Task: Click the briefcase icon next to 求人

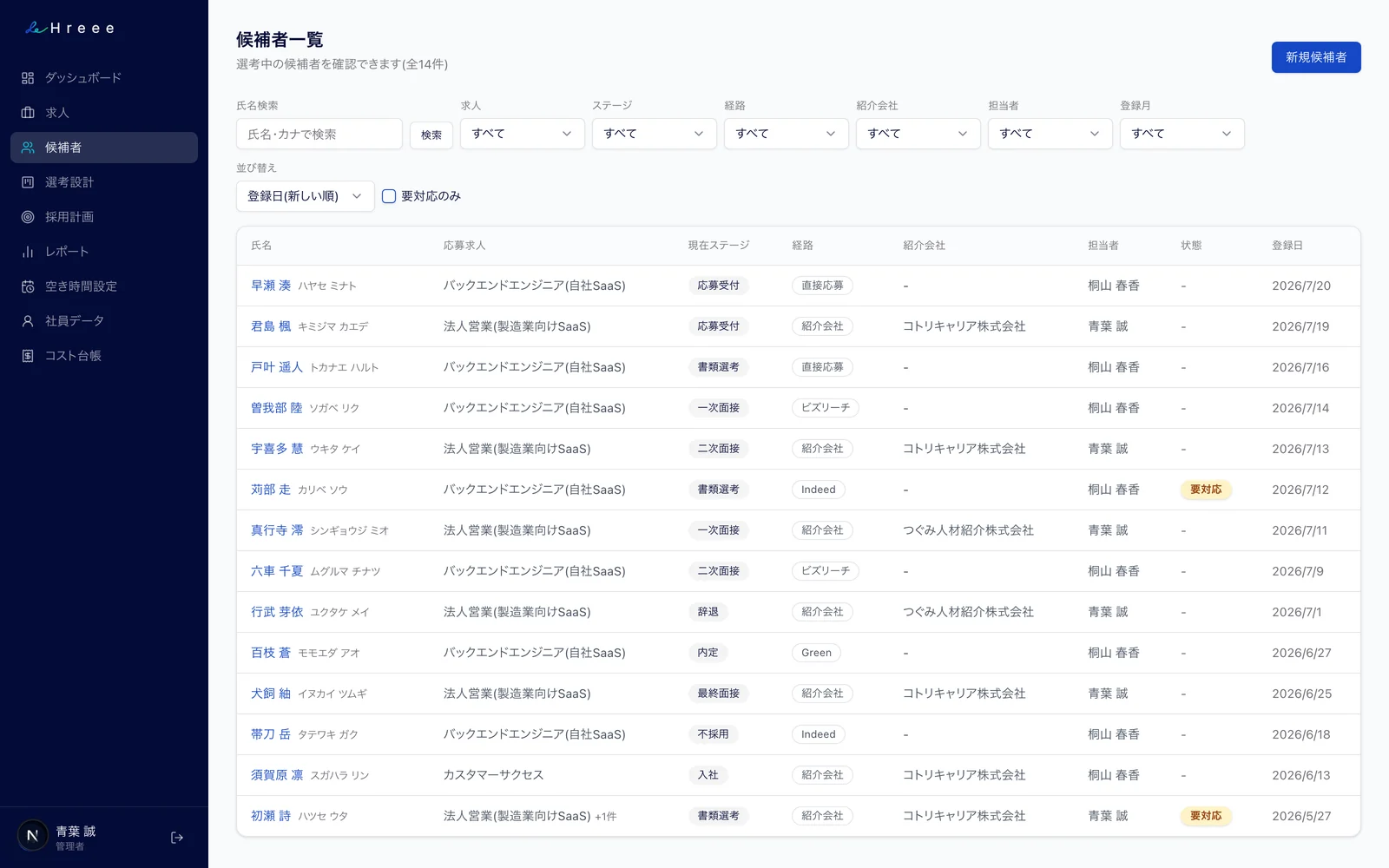Action: (28, 113)
